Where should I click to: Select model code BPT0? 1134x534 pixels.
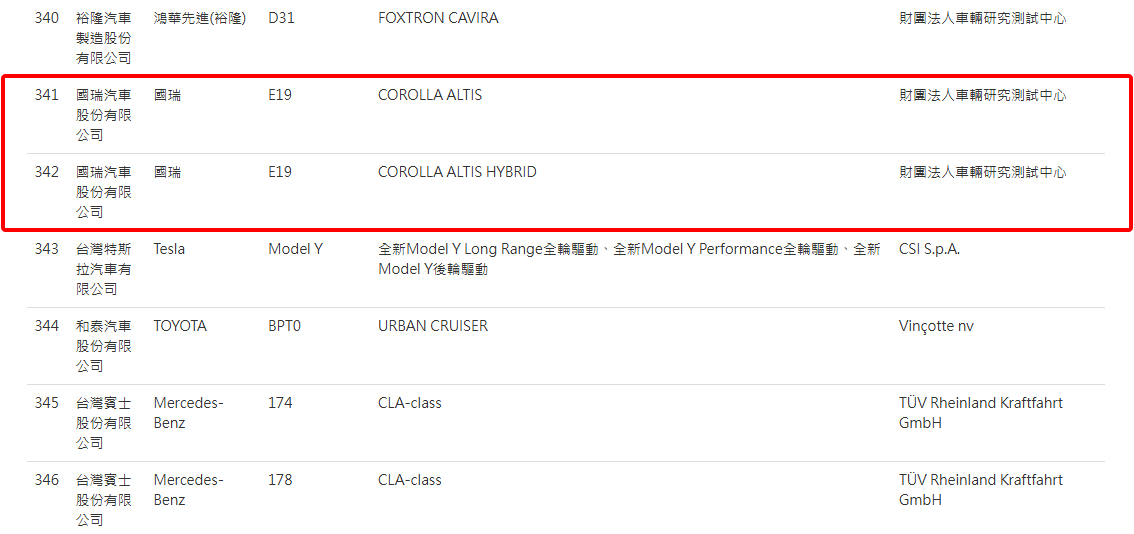pos(284,326)
